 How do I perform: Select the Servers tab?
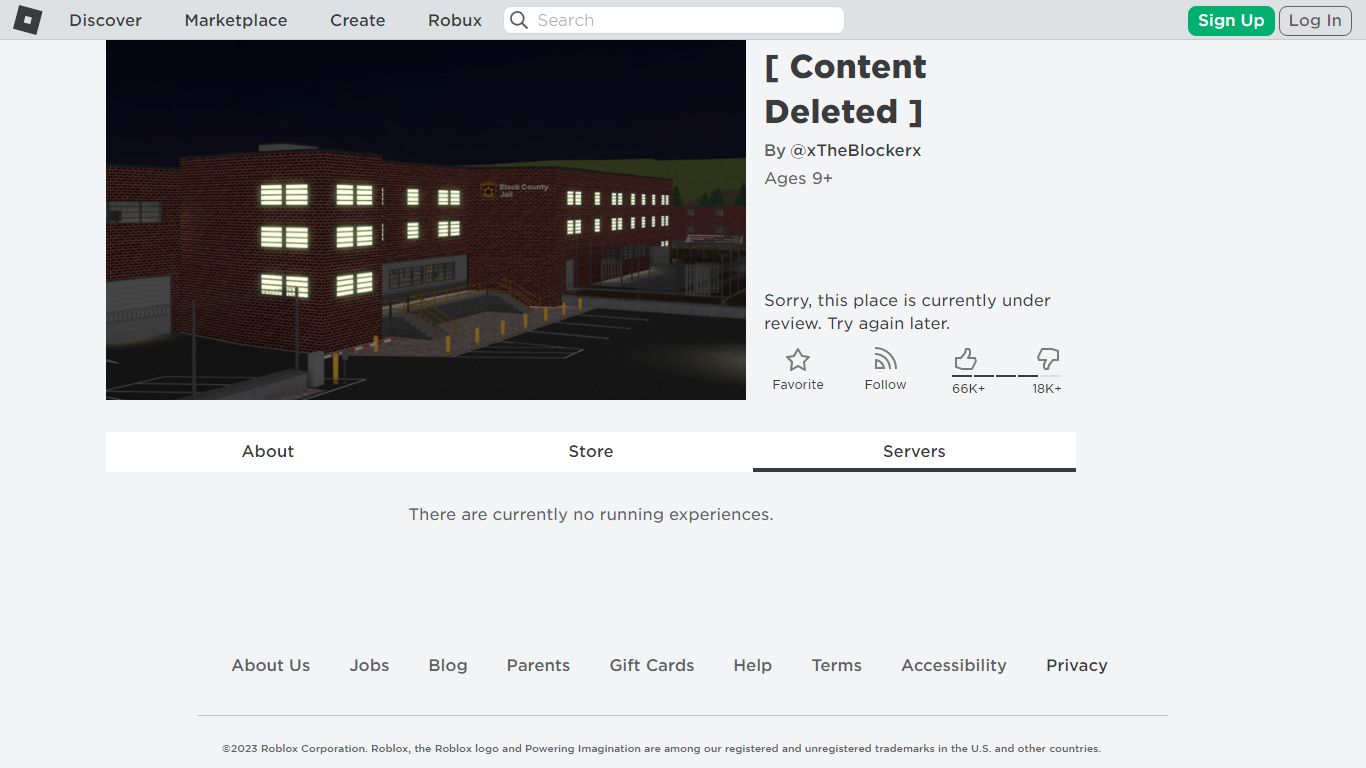pos(914,451)
